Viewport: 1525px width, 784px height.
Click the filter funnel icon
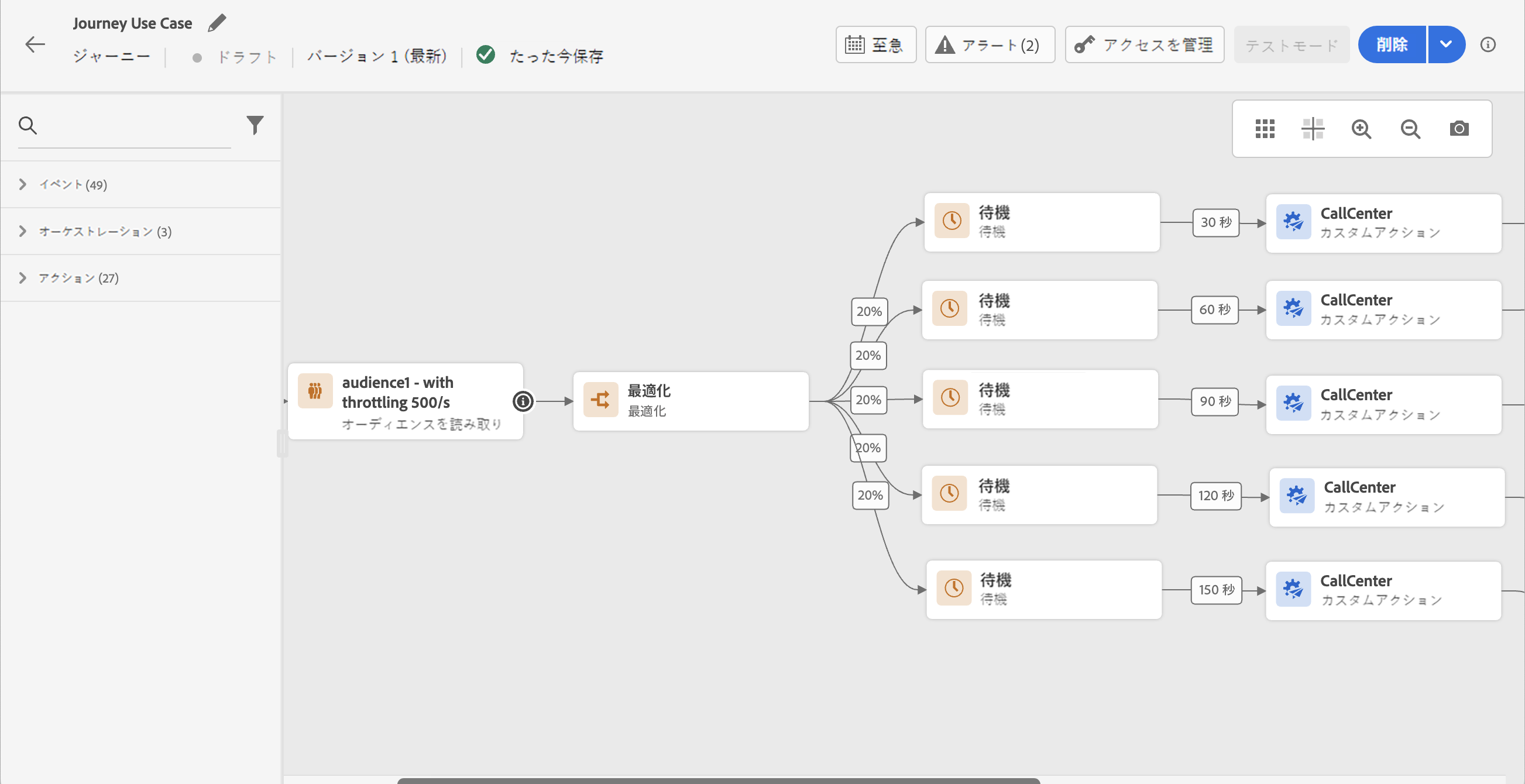coord(255,125)
